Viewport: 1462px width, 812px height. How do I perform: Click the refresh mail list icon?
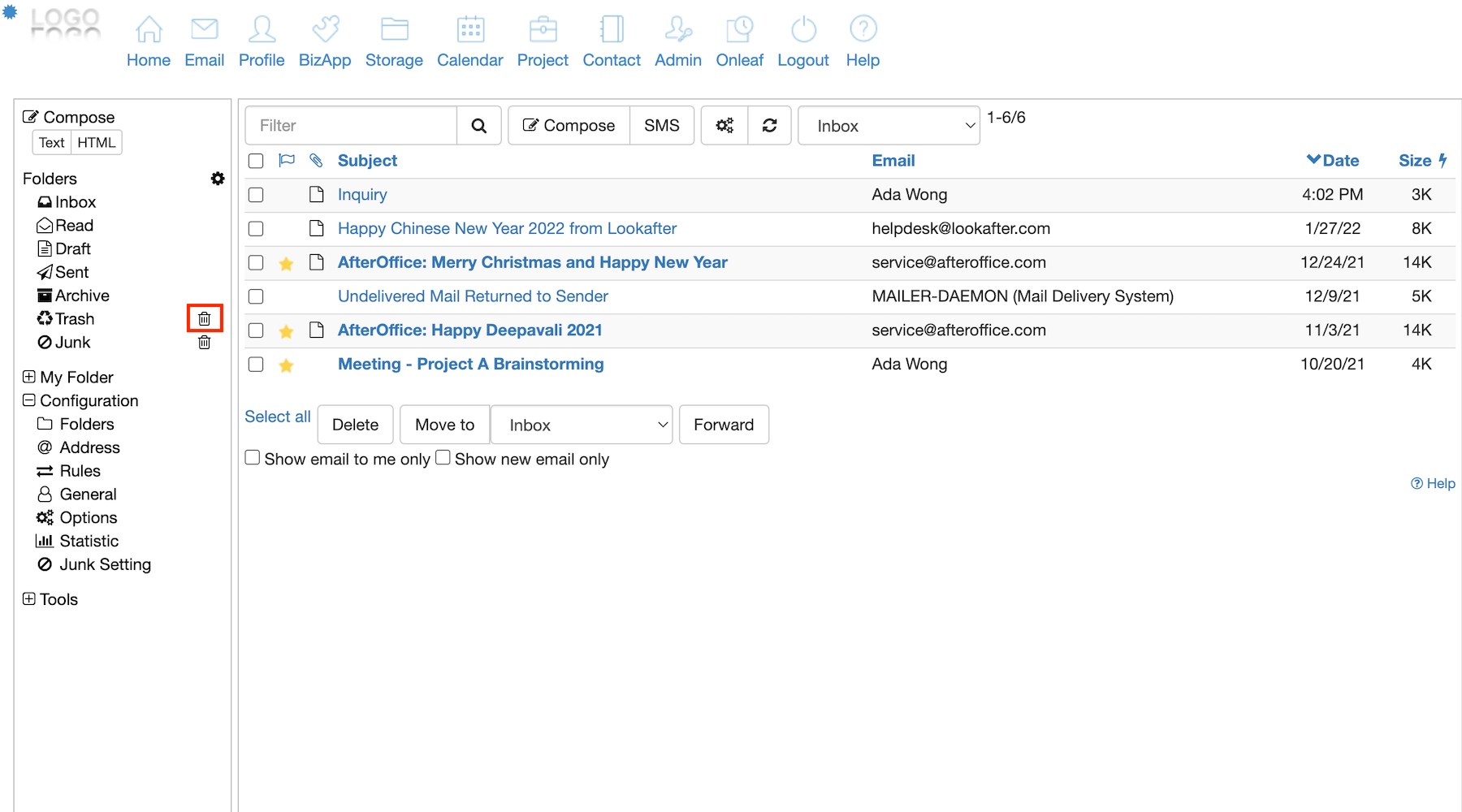(x=769, y=126)
